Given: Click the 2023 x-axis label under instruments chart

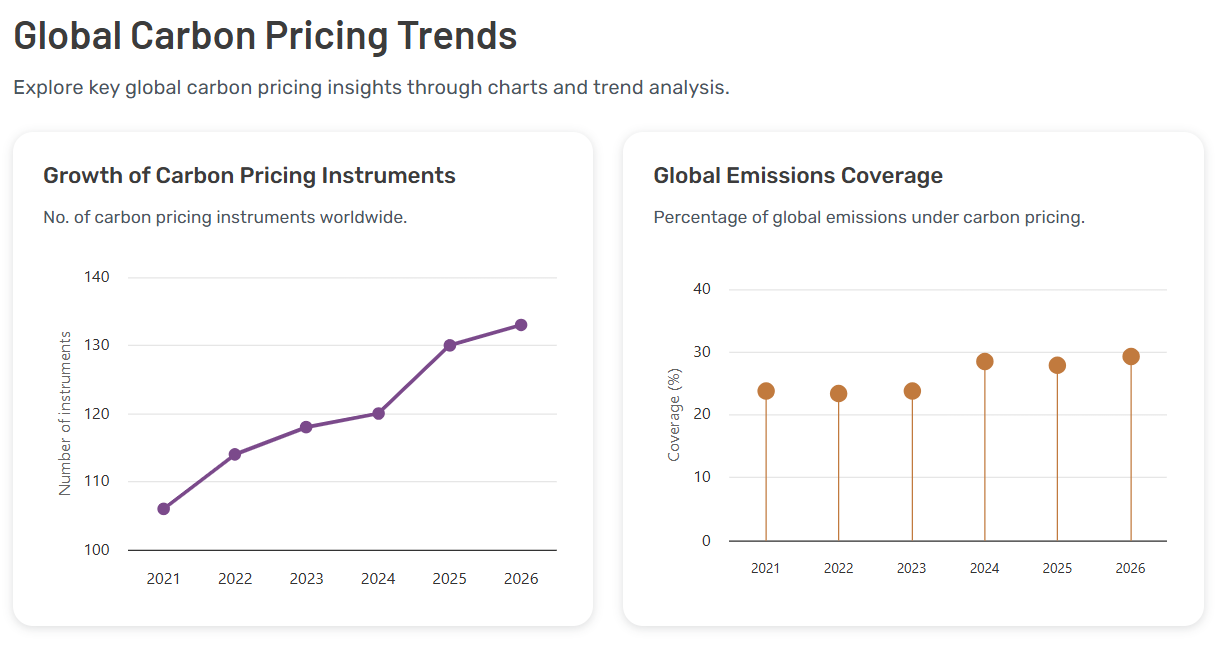Looking at the screenshot, I should [x=306, y=579].
